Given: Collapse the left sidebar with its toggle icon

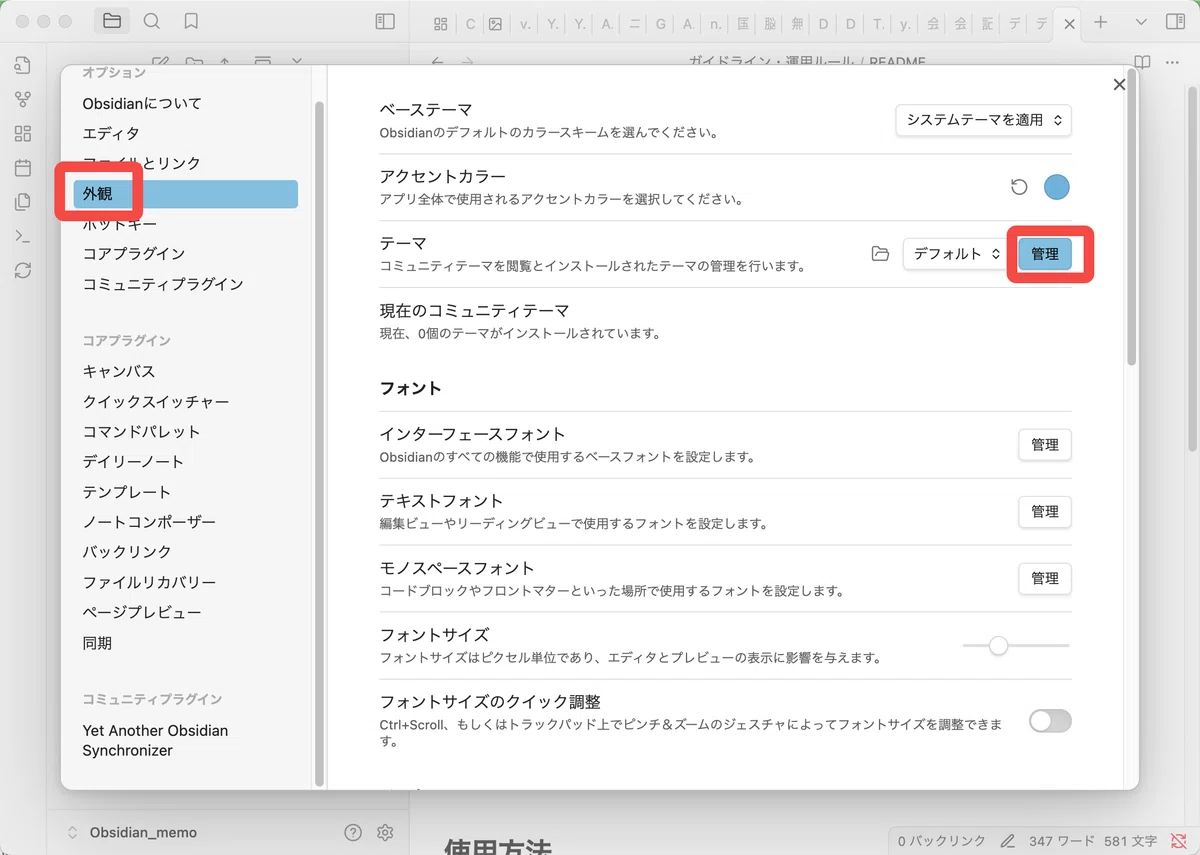Looking at the screenshot, I should click(384, 21).
